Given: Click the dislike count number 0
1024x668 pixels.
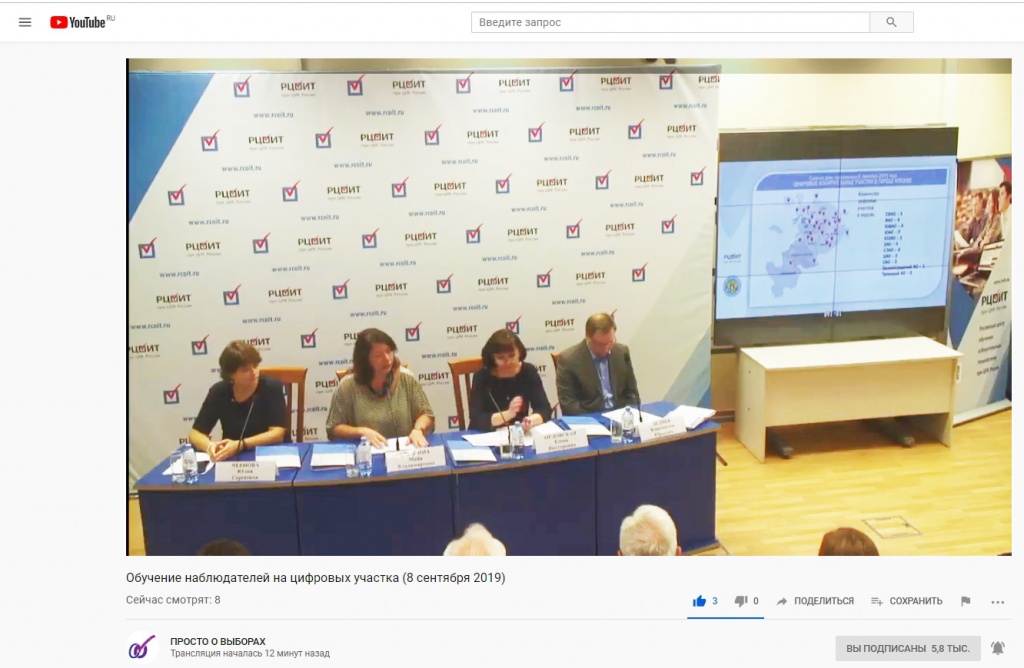Looking at the screenshot, I should pyautogui.click(x=756, y=601).
